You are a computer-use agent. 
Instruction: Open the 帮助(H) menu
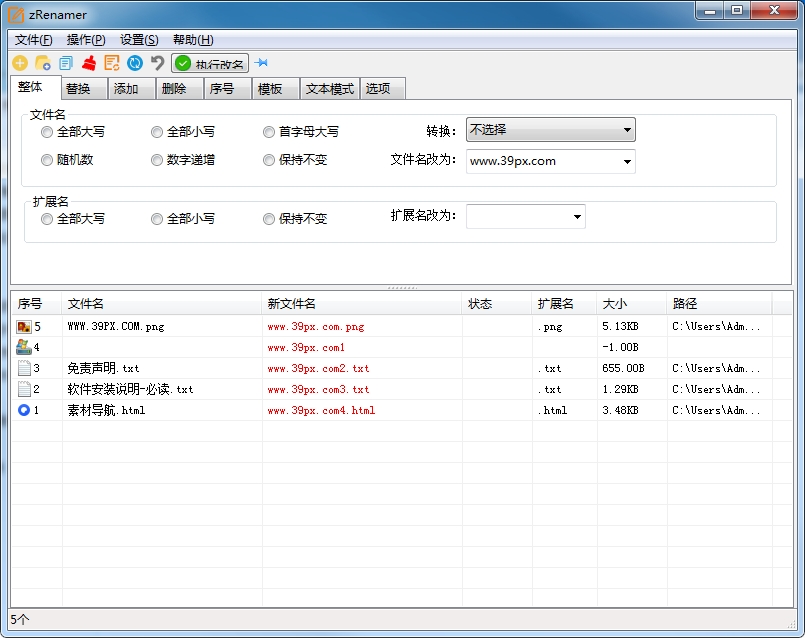pos(193,40)
